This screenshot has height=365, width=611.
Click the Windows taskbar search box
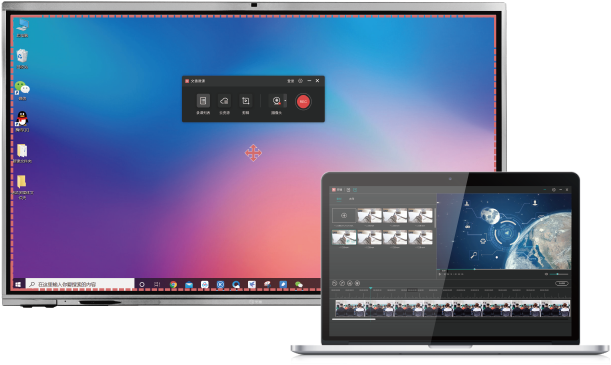pyautogui.click(x=80, y=284)
